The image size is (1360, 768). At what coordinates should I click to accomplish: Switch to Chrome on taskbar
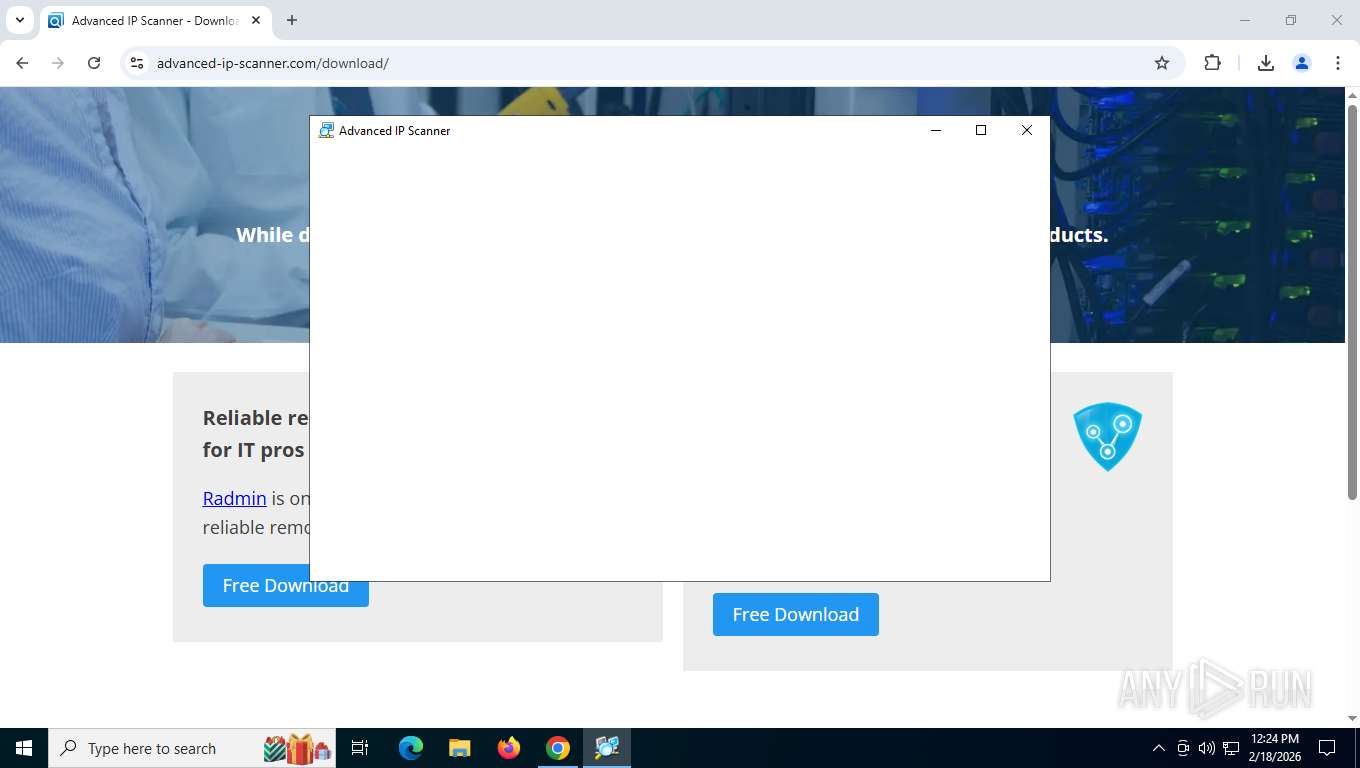[x=558, y=748]
